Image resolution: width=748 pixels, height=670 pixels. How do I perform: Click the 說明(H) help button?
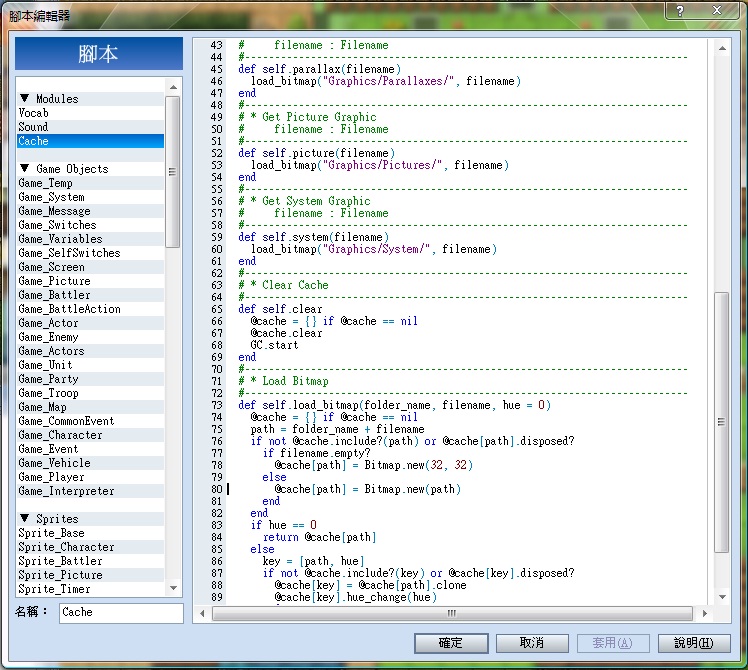tap(694, 643)
